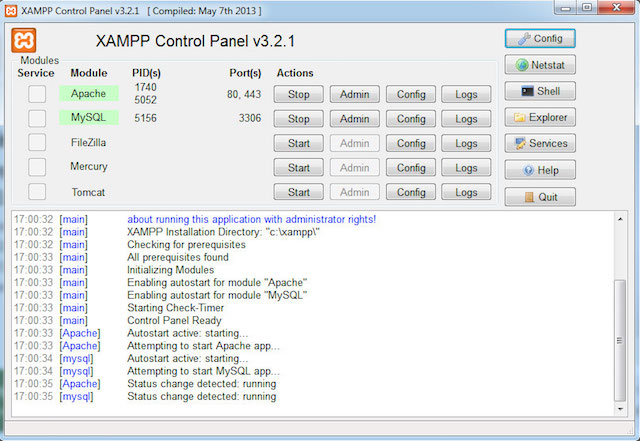Open the top-right Config wrench button
The image size is (640, 441).
click(540, 38)
